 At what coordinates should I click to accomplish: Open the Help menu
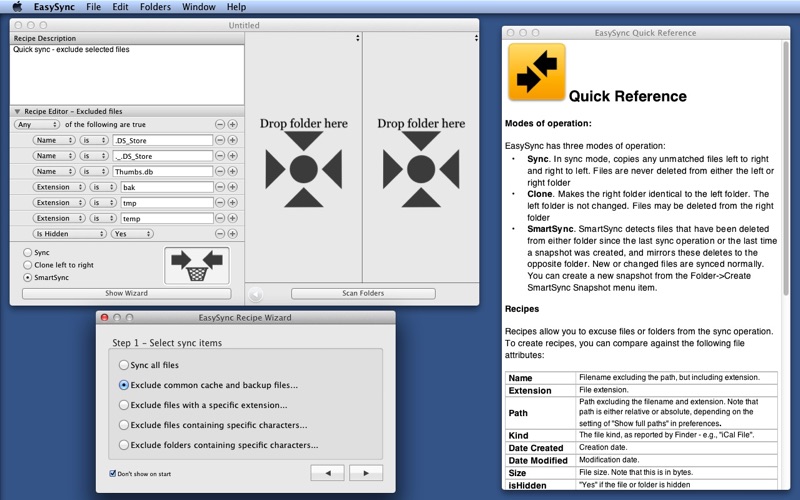coord(236,7)
